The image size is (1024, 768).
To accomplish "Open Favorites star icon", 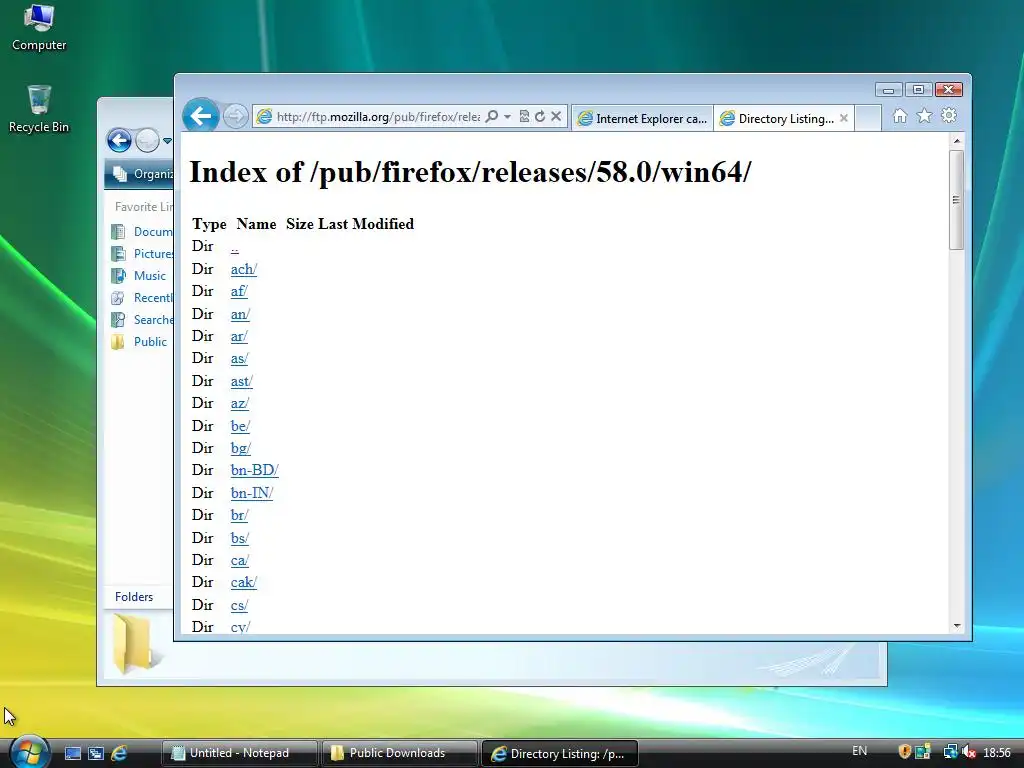I will click(x=924, y=116).
